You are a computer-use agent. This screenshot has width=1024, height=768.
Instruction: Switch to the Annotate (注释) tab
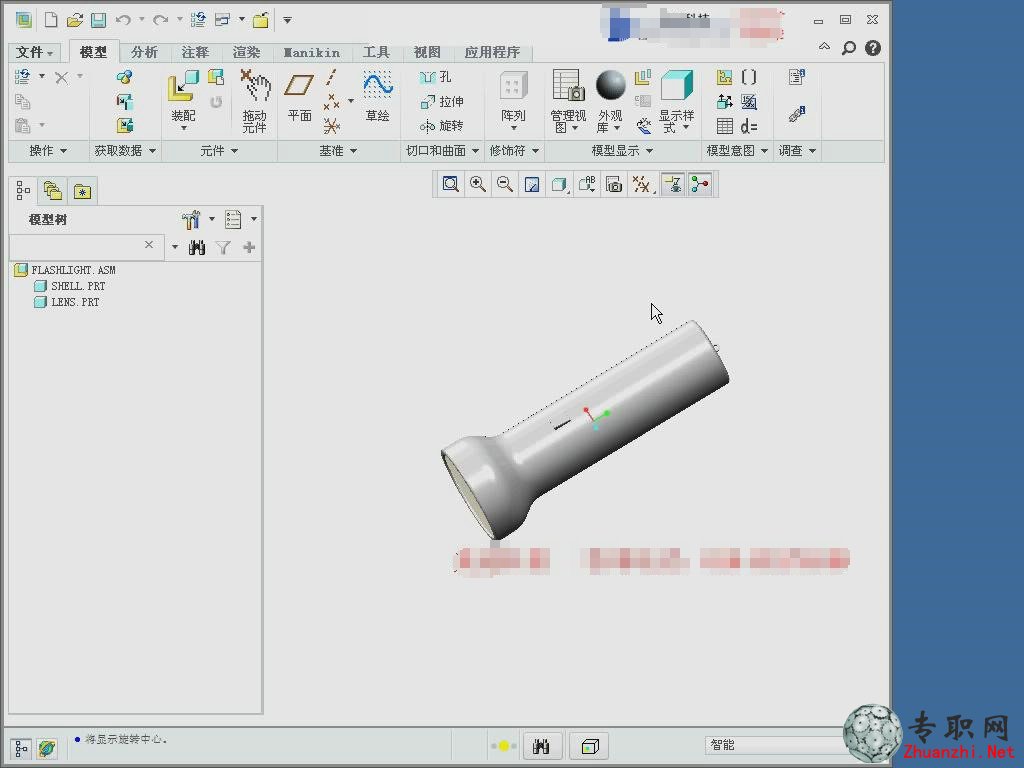[195, 52]
